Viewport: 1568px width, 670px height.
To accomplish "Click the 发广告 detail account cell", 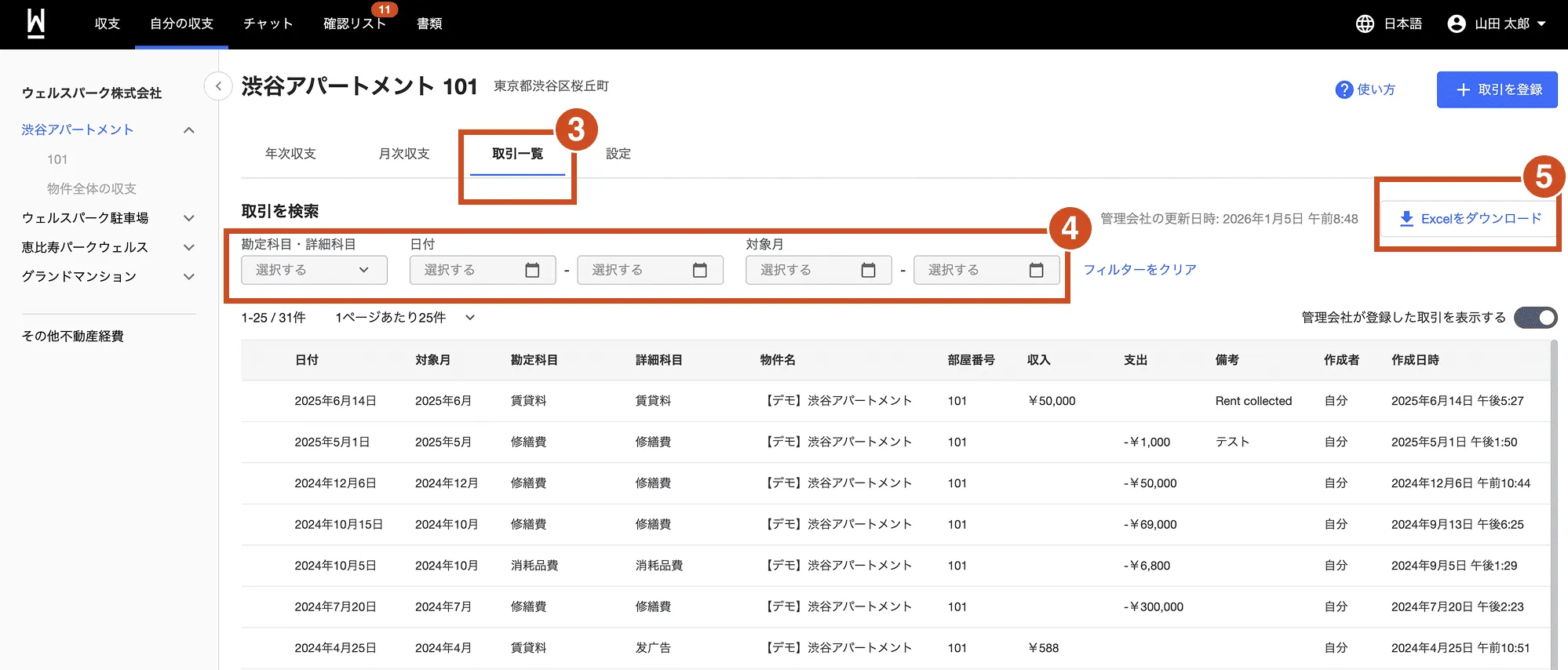I will [x=653, y=648].
